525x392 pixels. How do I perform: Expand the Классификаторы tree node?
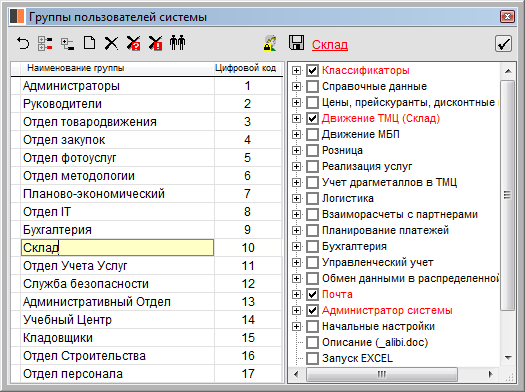point(296,71)
